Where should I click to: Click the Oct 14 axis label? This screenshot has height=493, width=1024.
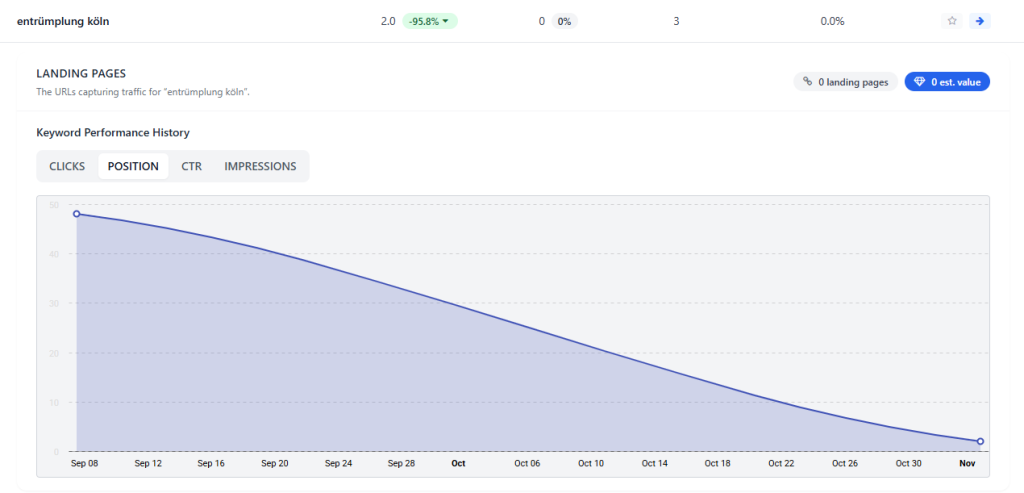coord(654,464)
